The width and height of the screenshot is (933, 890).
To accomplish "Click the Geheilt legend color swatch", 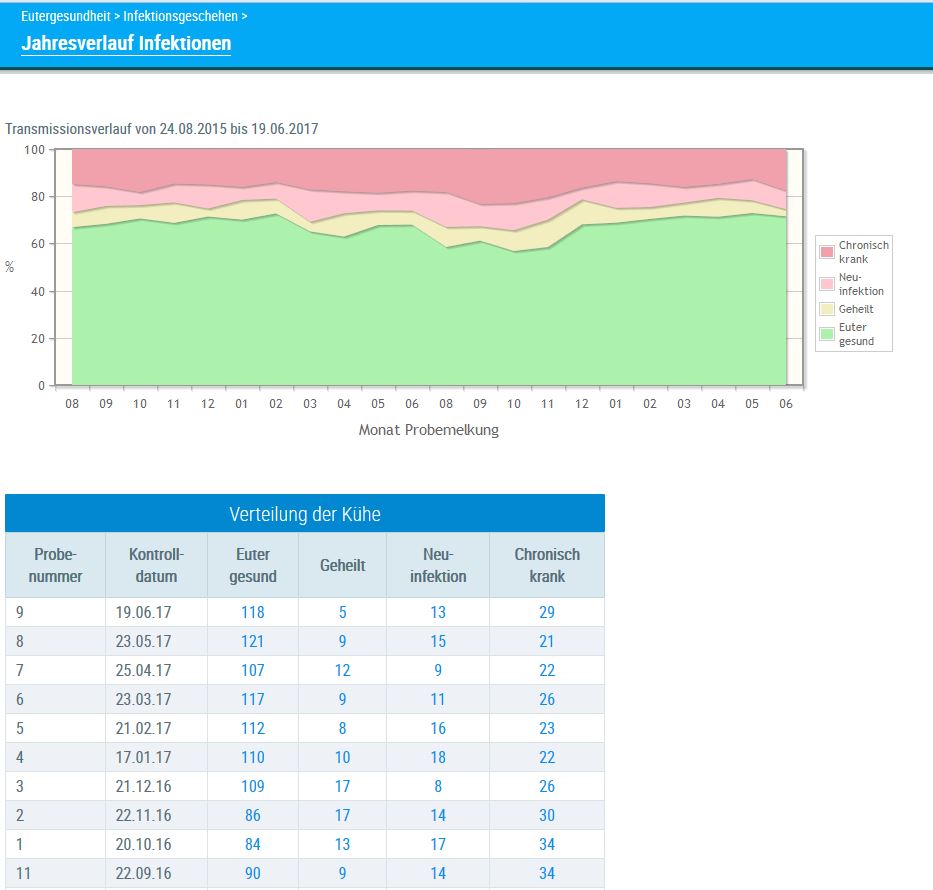I will tap(827, 309).
